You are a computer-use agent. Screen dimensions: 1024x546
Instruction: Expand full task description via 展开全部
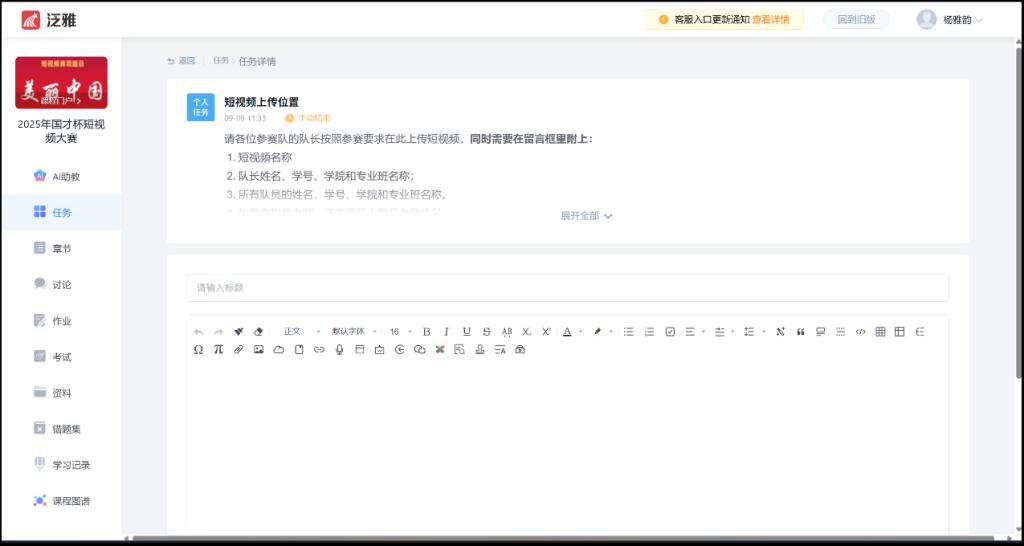[586, 216]
